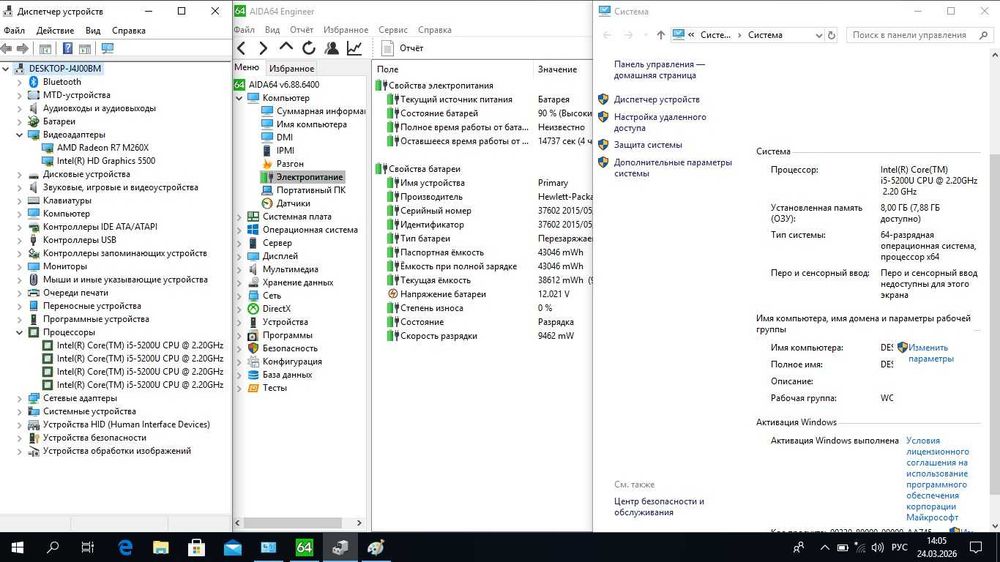Collapse Компьютер node in AIDA64 tree

(x=239, y=98)
